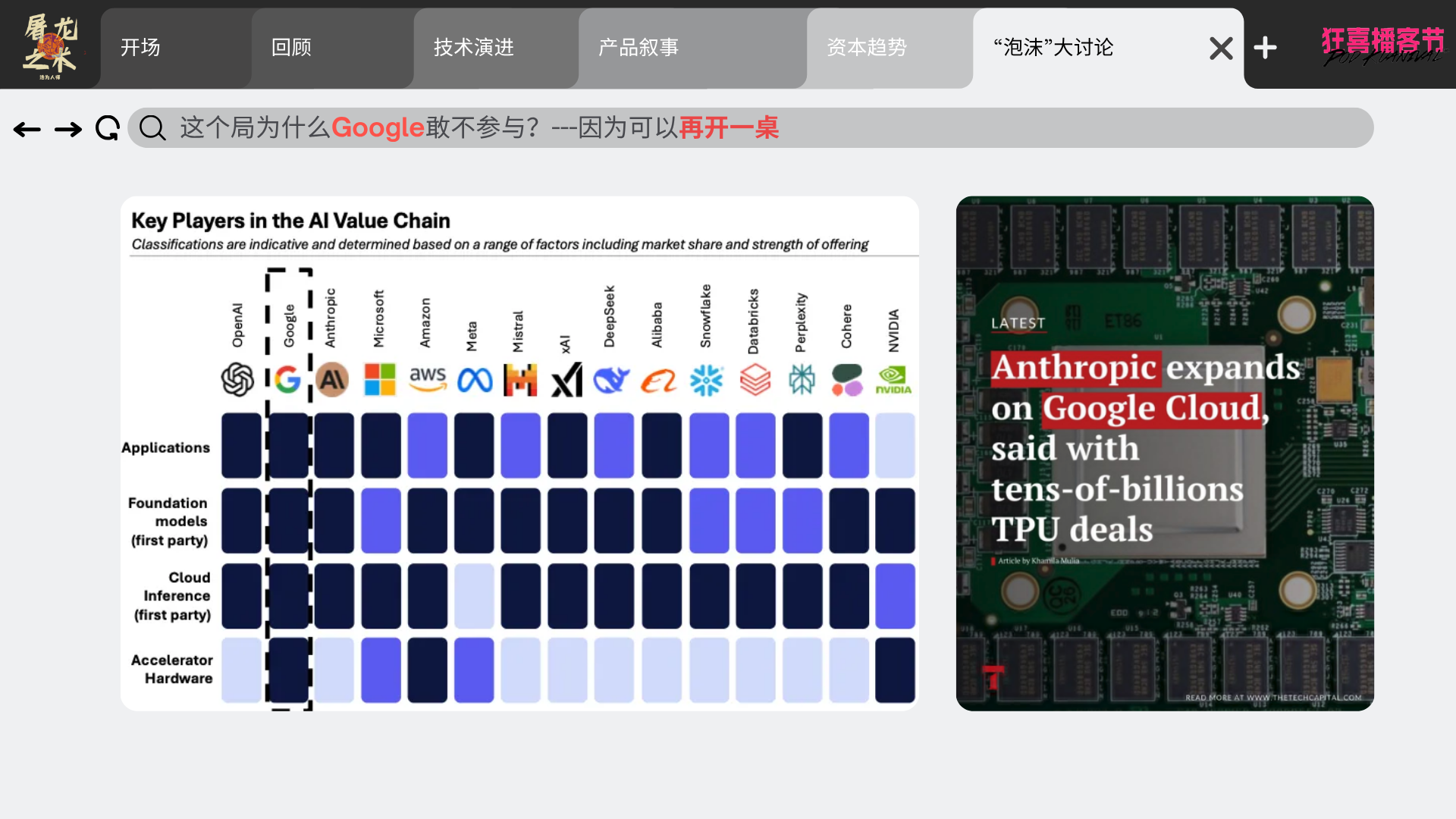
Task: Click the magnifier search icon in address bar
Action: [152, 128]
